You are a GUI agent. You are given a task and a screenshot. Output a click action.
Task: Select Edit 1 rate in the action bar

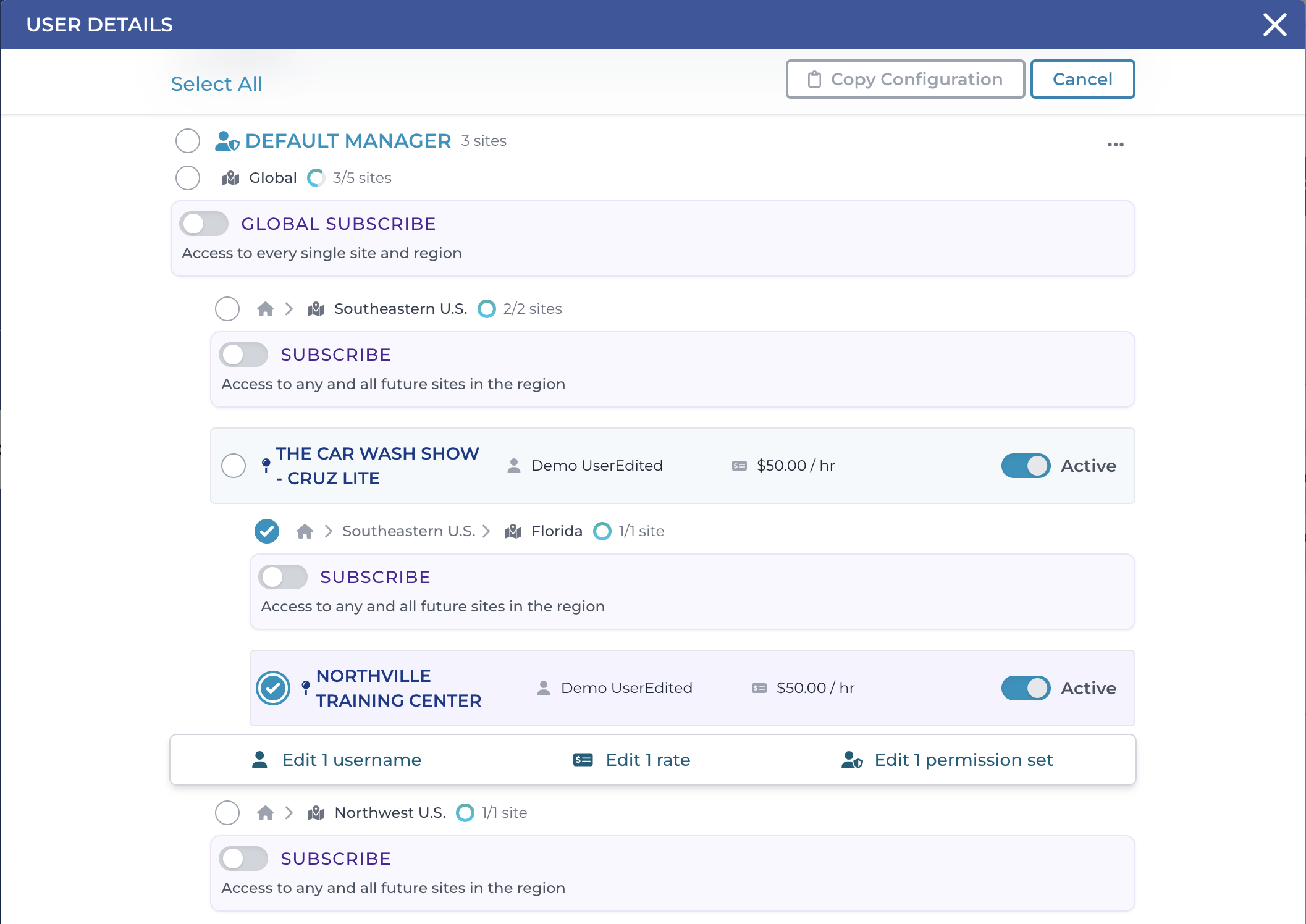pos(647,760)
